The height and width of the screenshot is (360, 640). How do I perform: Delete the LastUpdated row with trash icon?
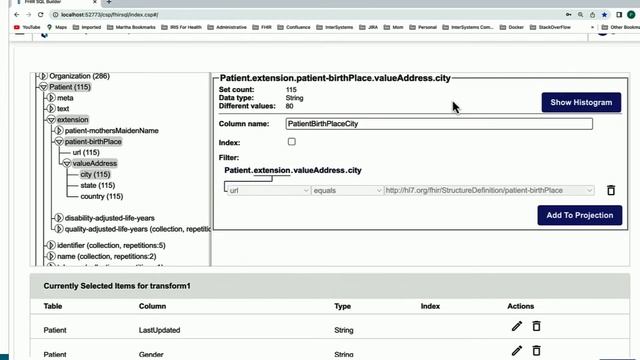pyautogui.click(x=536, y=326)
